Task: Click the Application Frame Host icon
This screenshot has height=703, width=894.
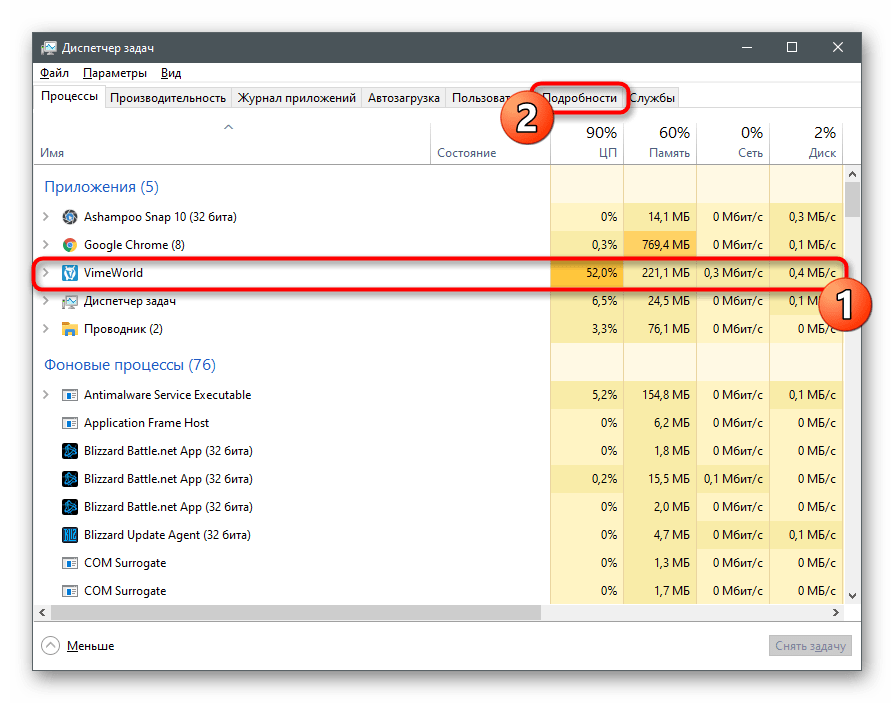Action: click(x=70, y=423)
